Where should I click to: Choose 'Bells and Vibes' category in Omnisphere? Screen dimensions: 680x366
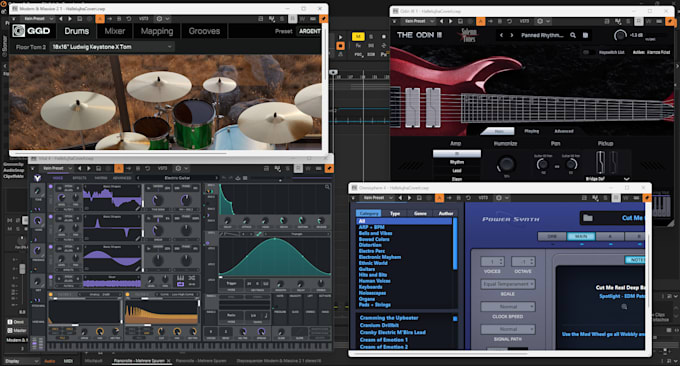coord(375,233)
